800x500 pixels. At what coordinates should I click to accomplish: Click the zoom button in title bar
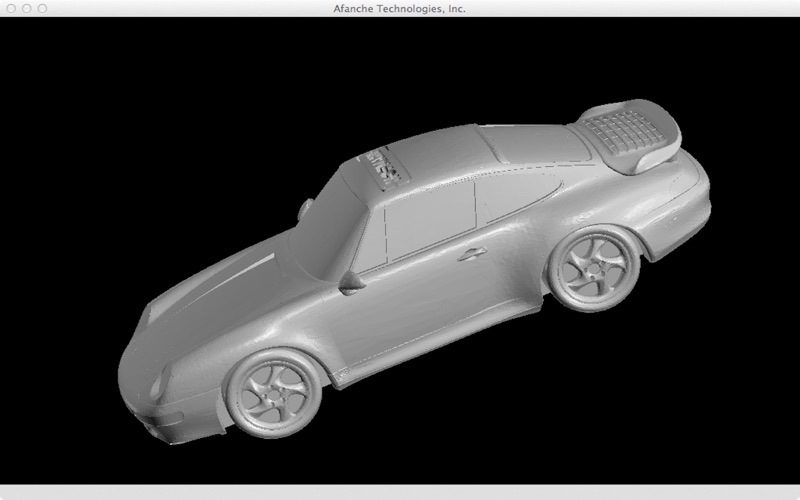tap(42, 8)
